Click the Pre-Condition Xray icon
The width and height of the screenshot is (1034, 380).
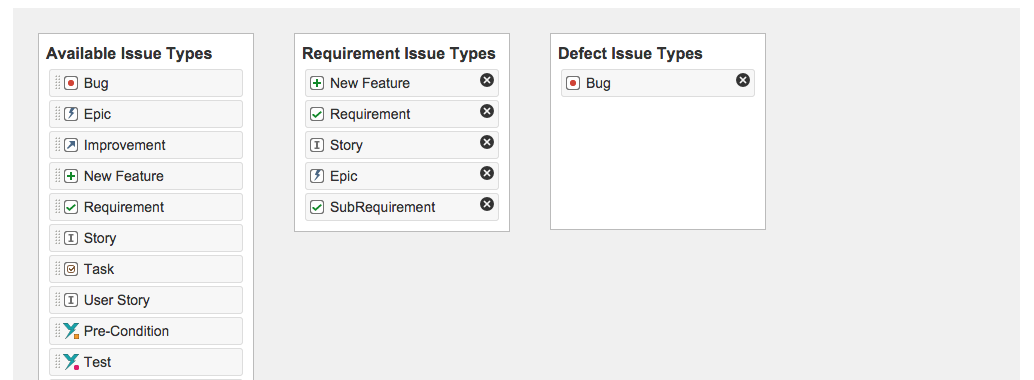click(71, 331)
